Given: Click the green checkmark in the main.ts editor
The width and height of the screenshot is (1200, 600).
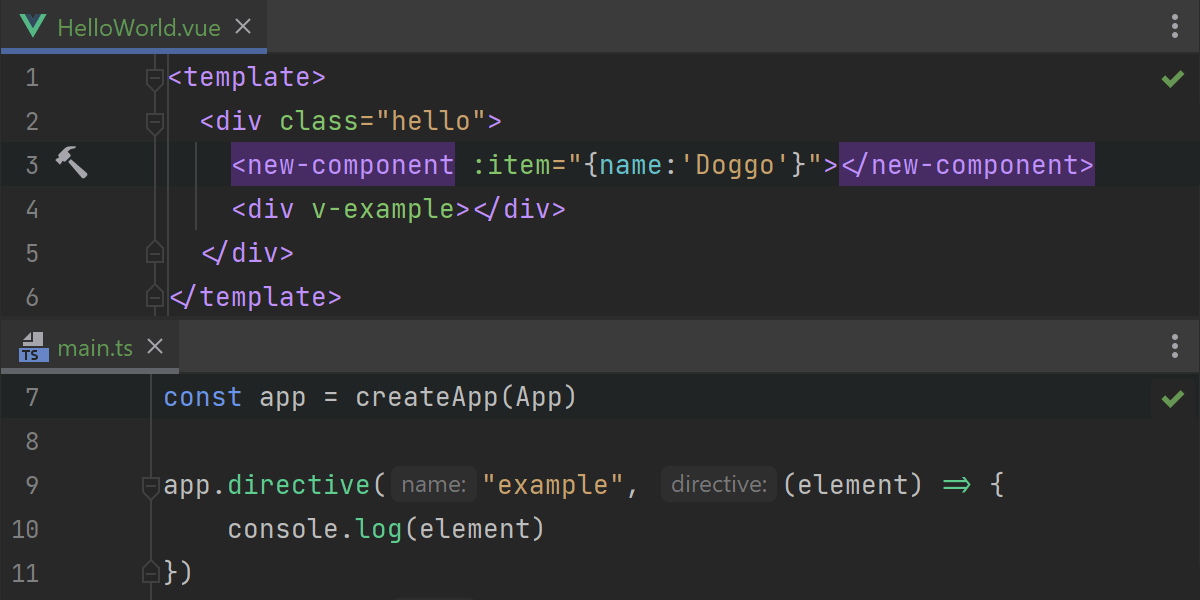Looking at the screenshot, I should tap(1172, 399).
